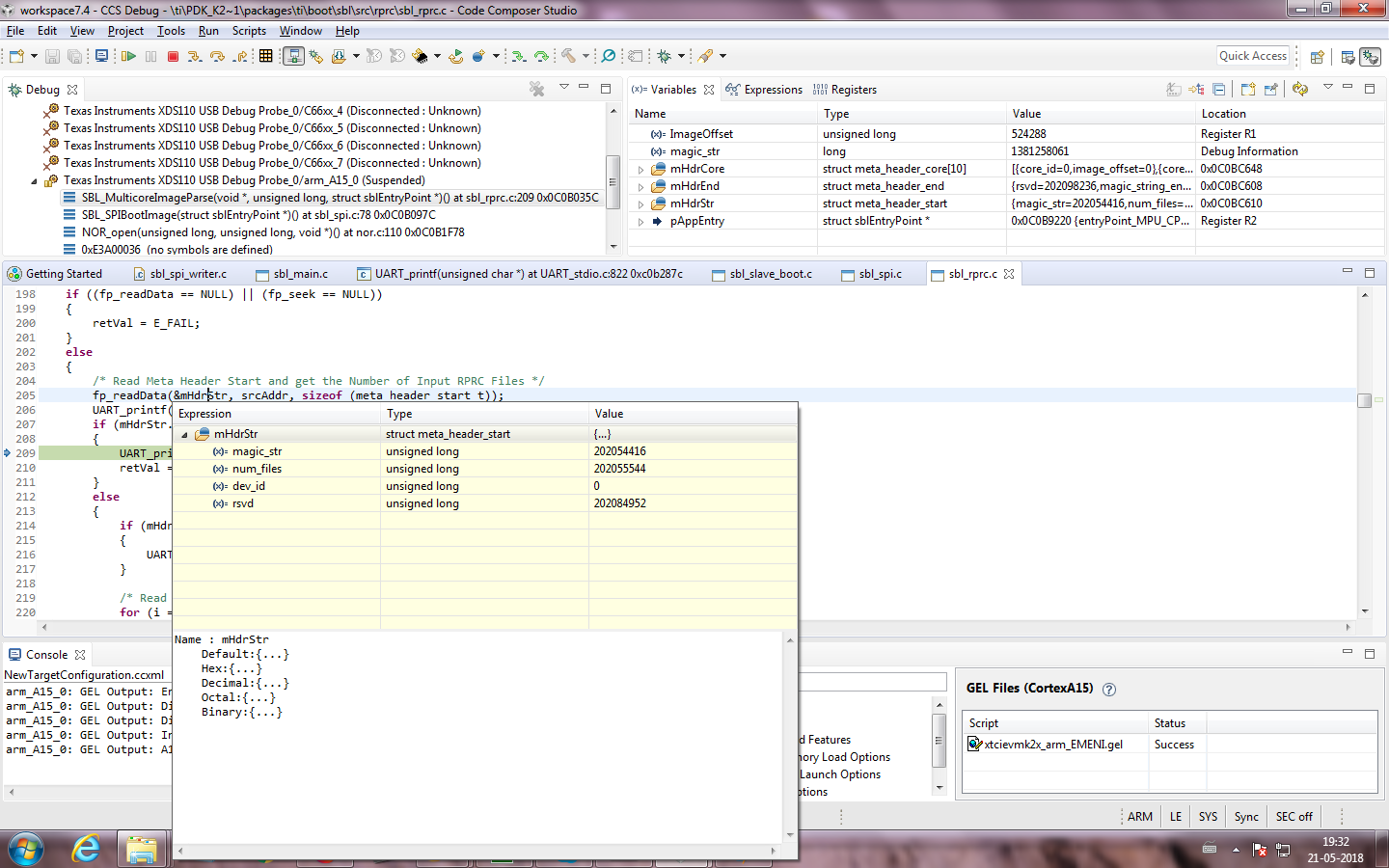Open the sbl_spi_writer.c editor tab
Image resolution: width=1389 pixels, height=868 pixels.
(180, 274)
